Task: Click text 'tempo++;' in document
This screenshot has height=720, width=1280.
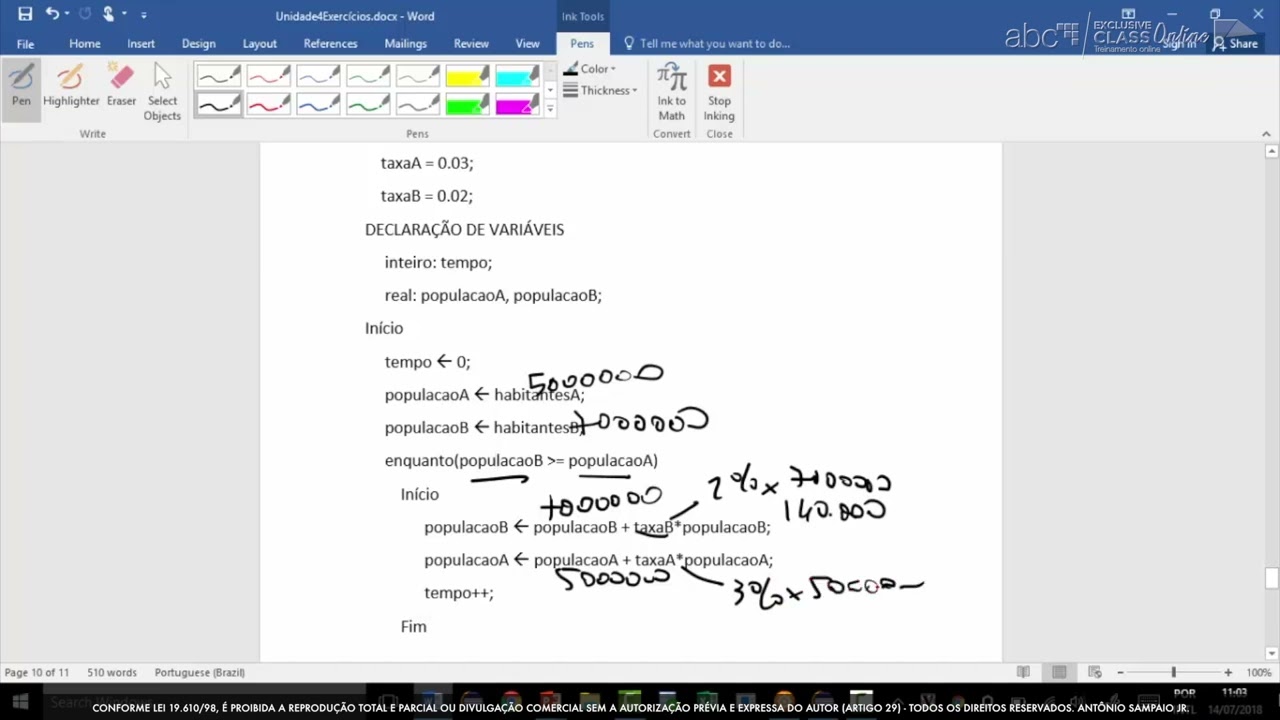Action: [x=458, y=593]
